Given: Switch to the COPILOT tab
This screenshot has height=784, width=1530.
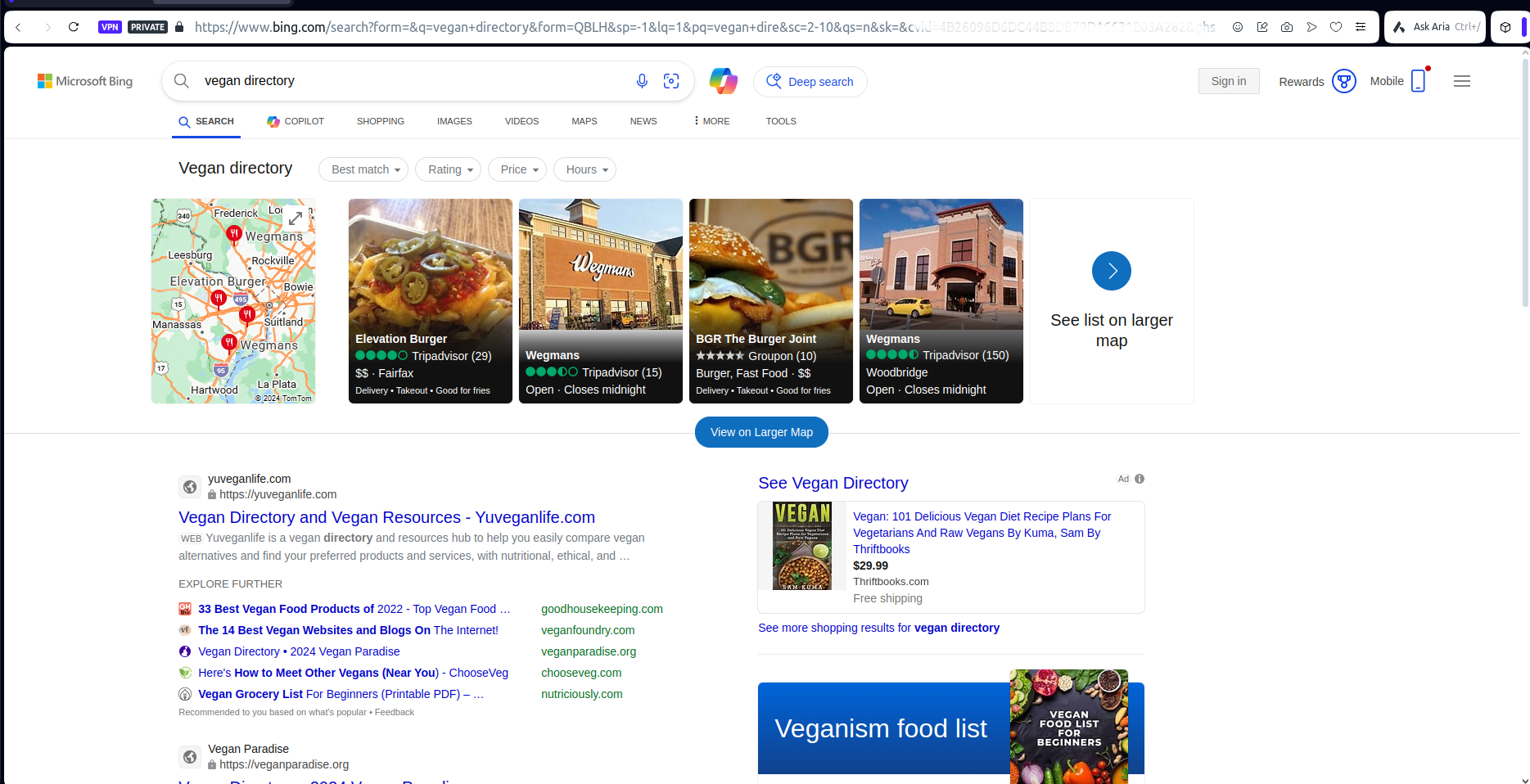Looking at the screenshot, I should pos(296,121).
